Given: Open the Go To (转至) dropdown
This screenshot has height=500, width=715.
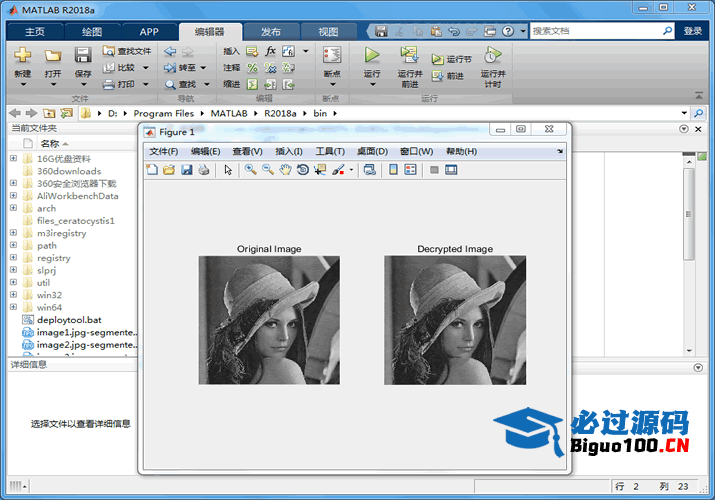Looking at the screenshot, I should (x=203, y=68).
